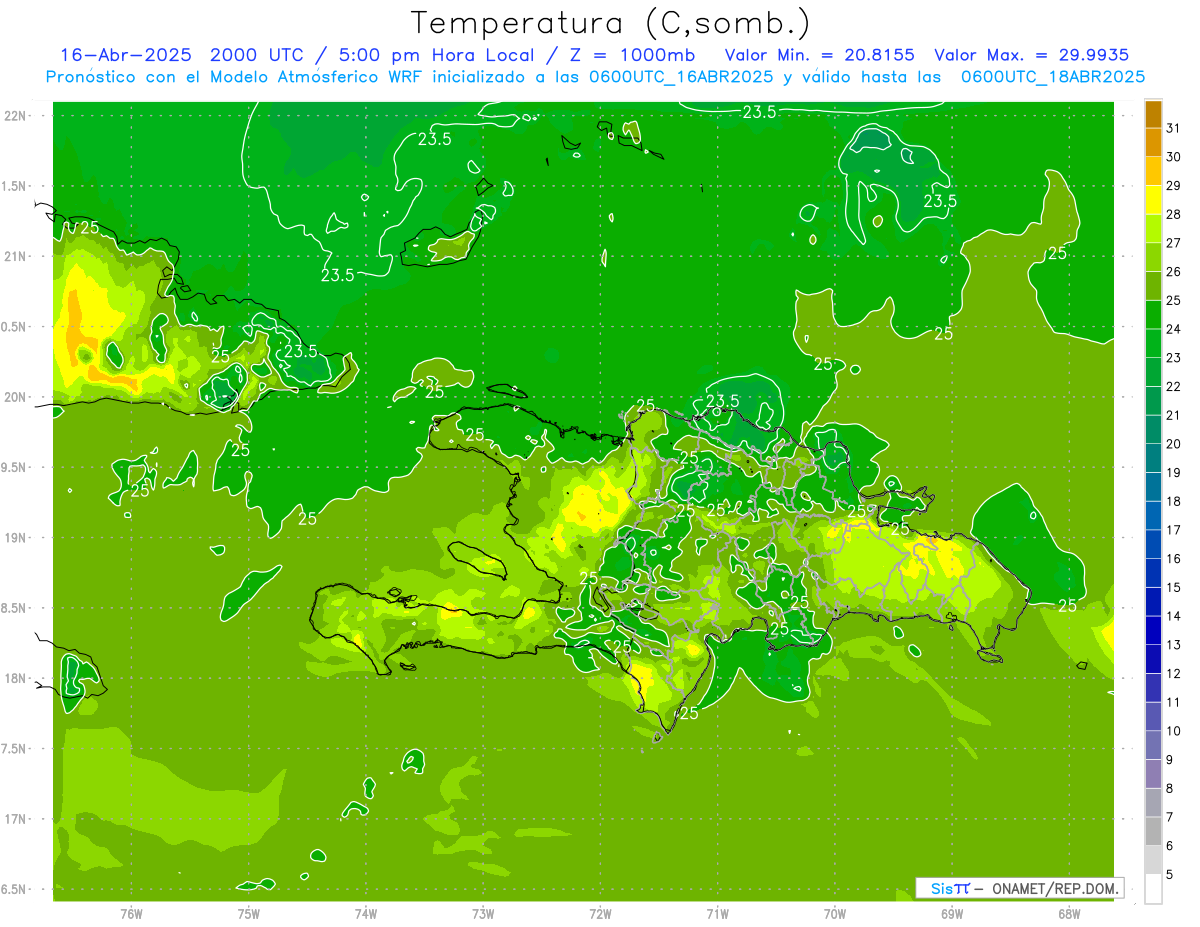1200x927 pixels.
Task: Pick the dark blue legend swatch between 13 and 14
Action: (x=1153, y=630)
